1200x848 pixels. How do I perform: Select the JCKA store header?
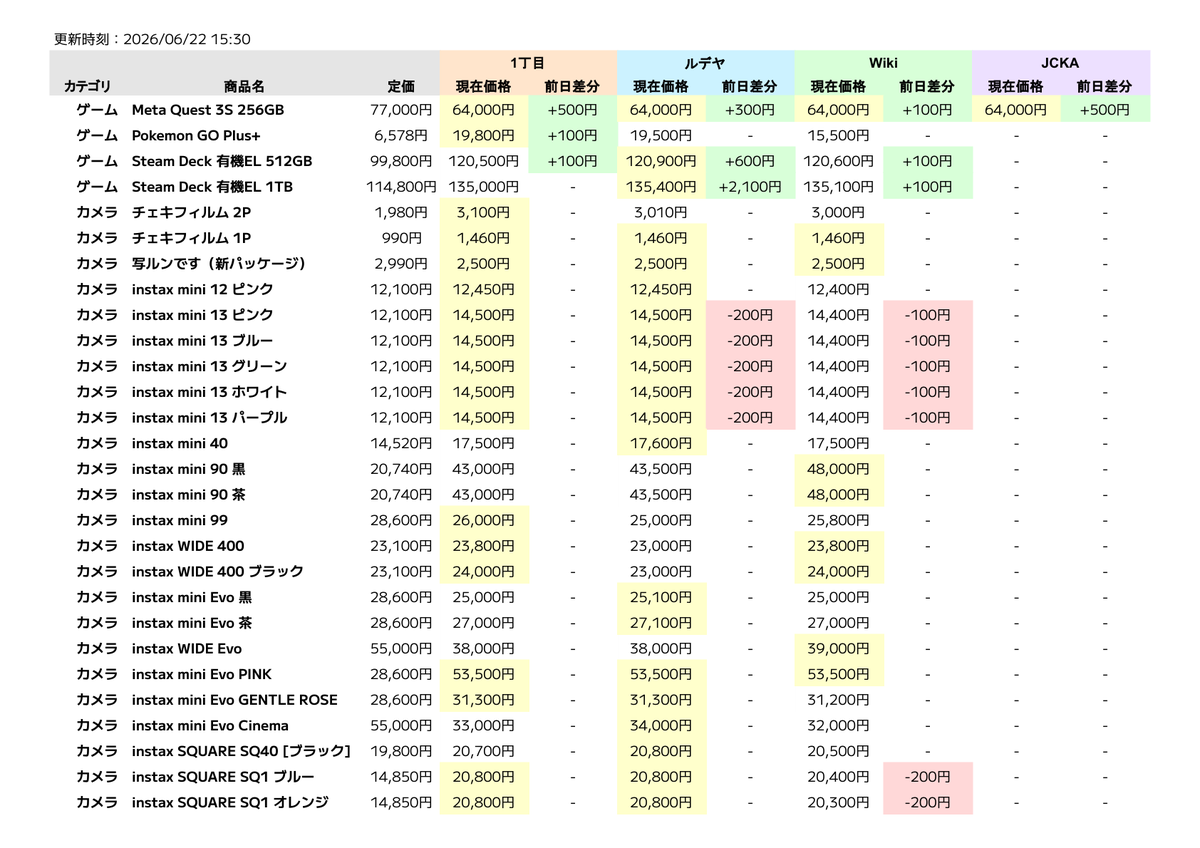point(1061,63)
